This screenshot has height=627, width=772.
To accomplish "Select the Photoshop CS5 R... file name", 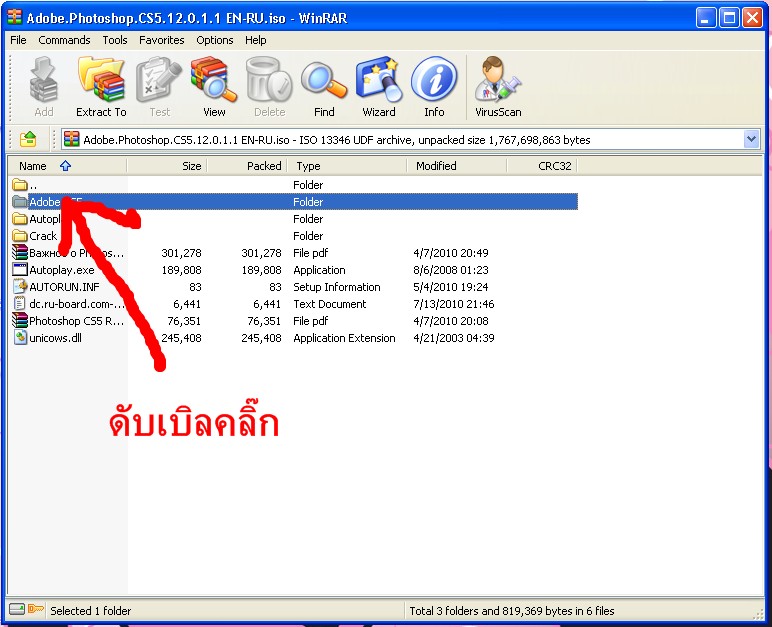I will point(76,321).
